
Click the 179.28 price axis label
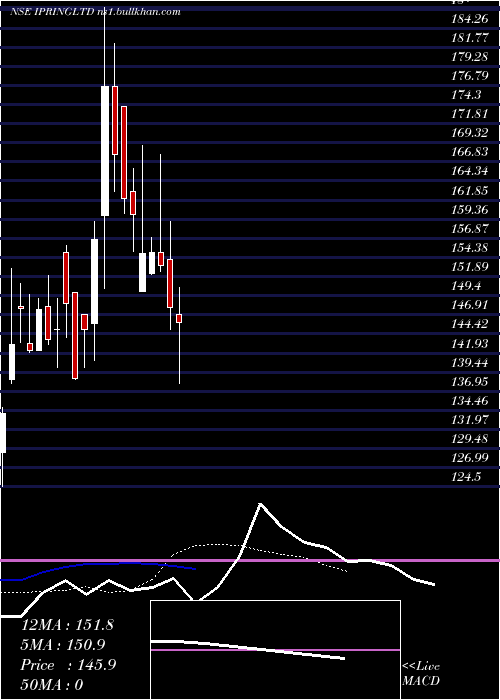pos(470,57)
